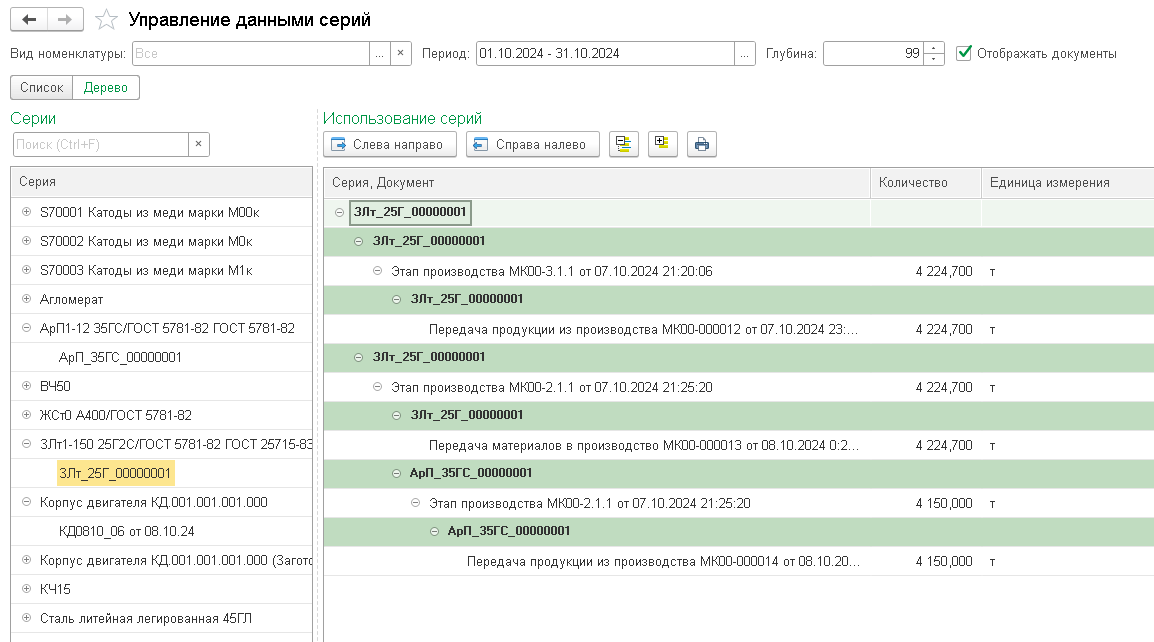The height and width of the screenshot is (642, 1154).
Task: Open Передача материалов в производство МК00-000013
Action: click(644, 445)
